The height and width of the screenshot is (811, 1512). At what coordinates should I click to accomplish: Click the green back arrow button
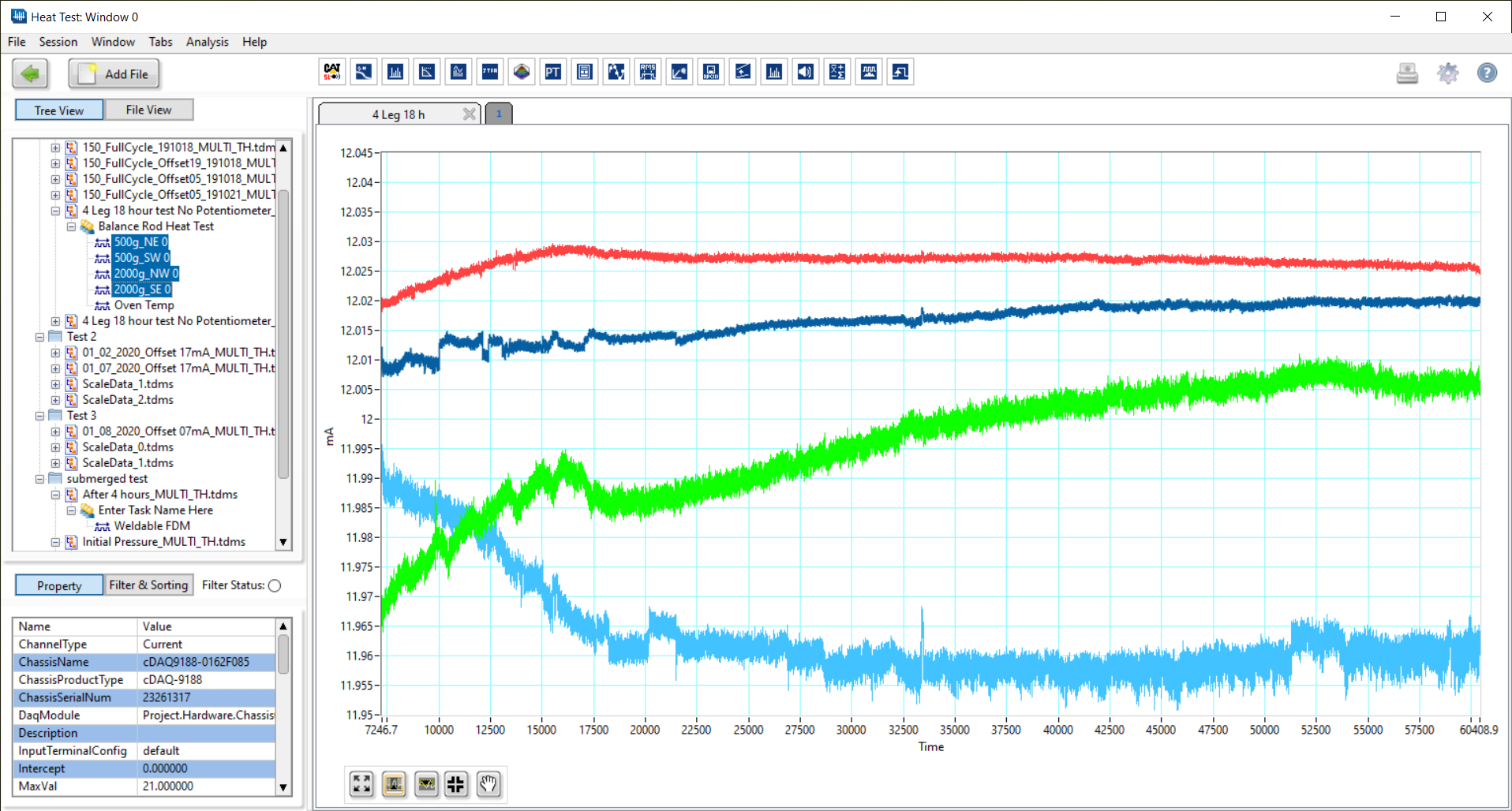pos(30,73)
